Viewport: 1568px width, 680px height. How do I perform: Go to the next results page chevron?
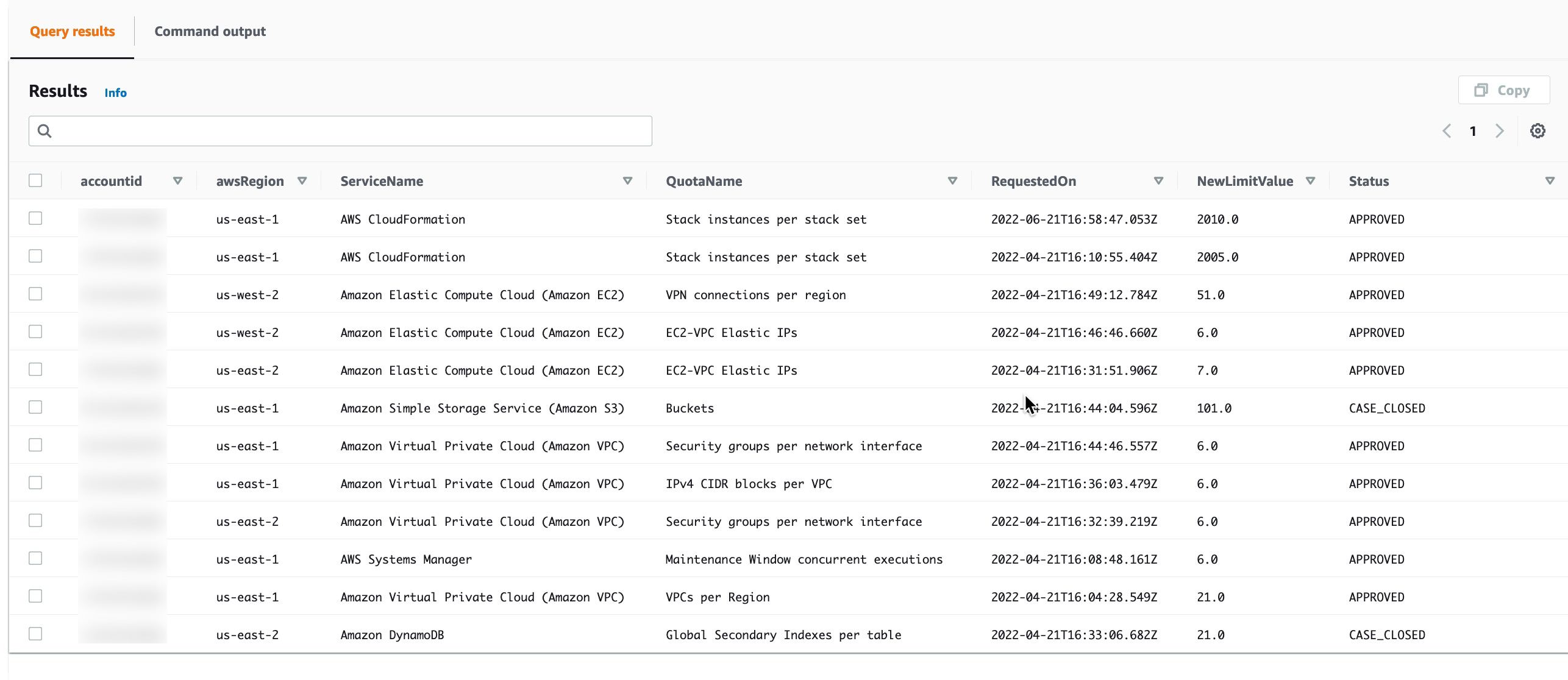[1500, 131]
